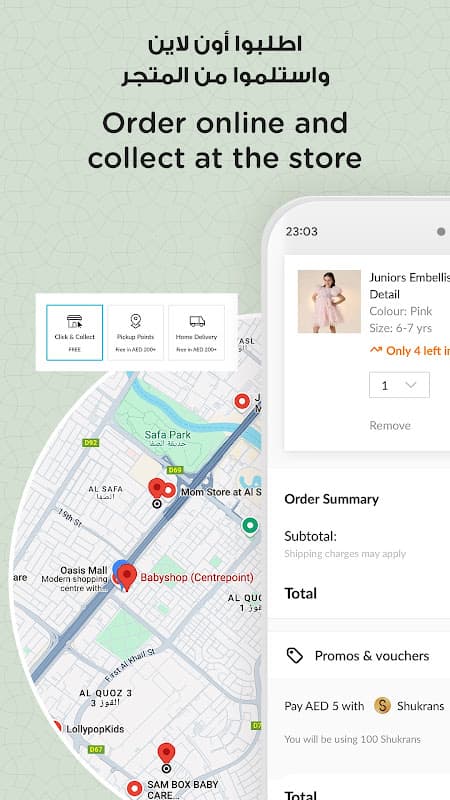The width and height of the screenshot is (450, 800).
Task: Click the Juniors Embellished product title
Action: click(410, 286)
